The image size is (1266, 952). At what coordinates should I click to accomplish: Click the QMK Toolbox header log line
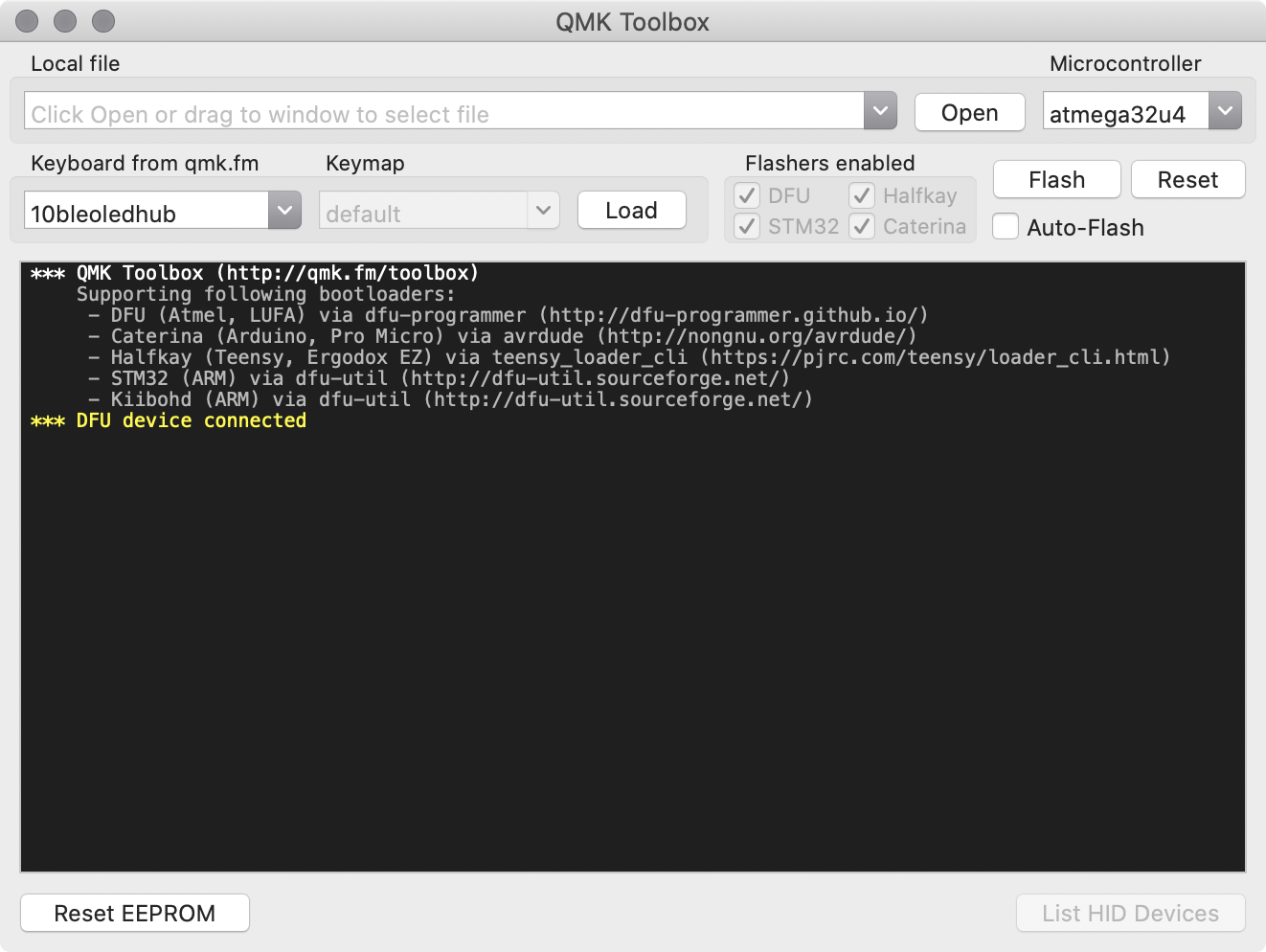click(255, 273)
